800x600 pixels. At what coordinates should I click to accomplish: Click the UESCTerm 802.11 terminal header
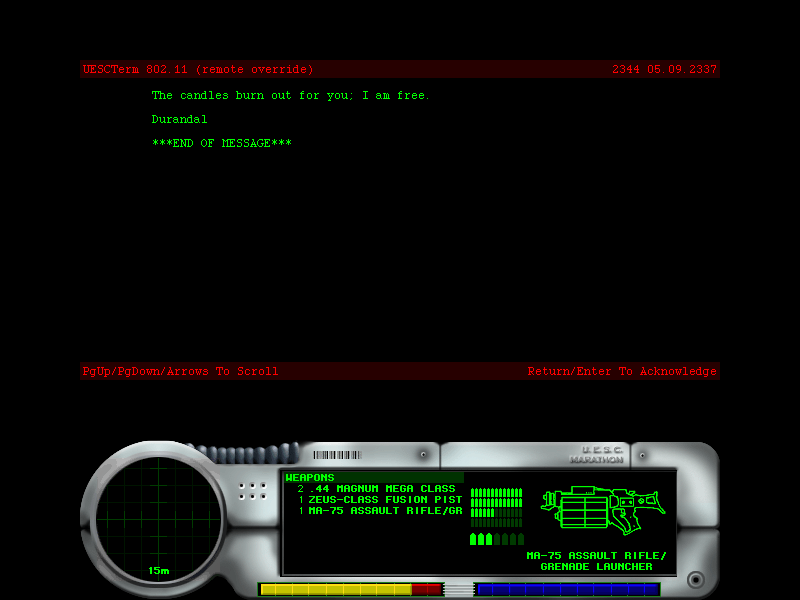198,70
